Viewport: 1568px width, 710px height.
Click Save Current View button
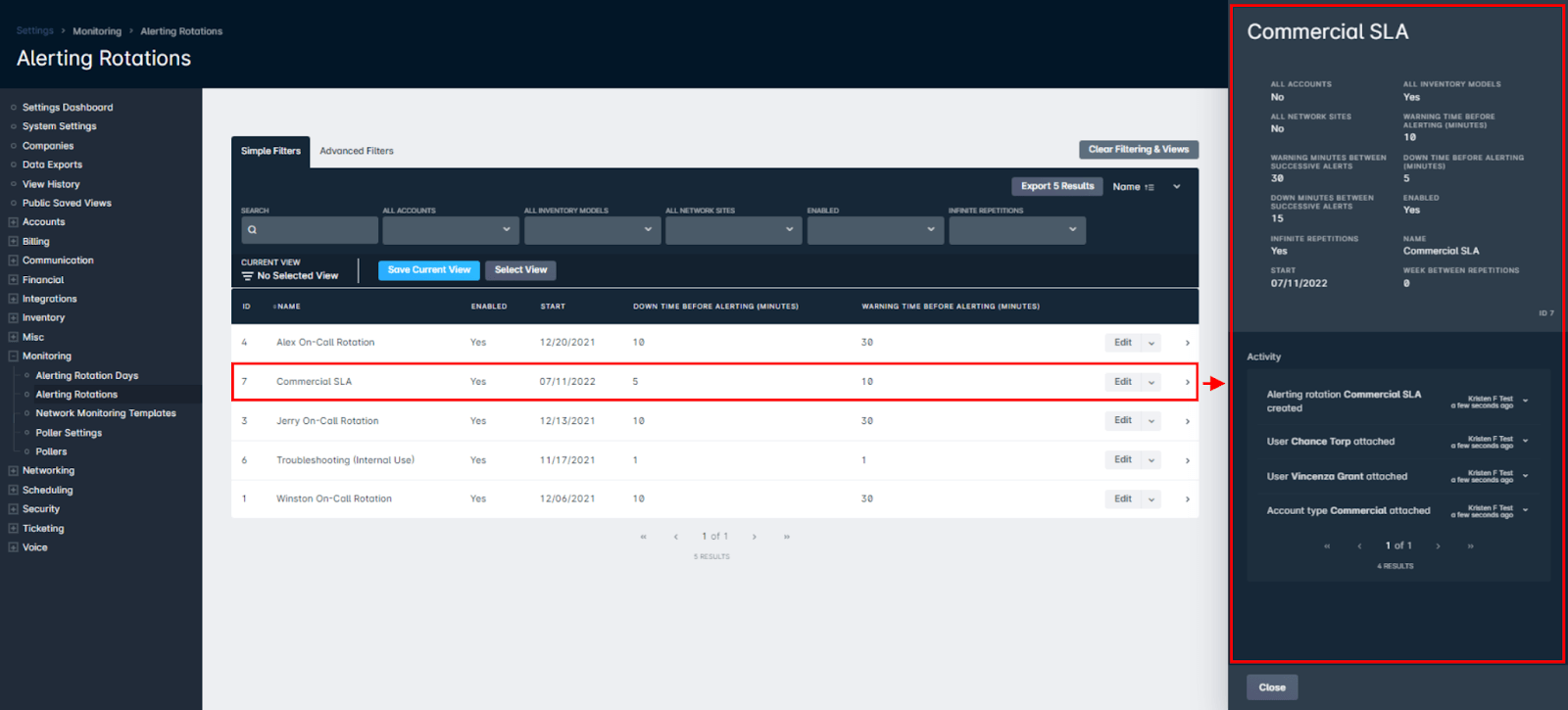pos(429,270)
